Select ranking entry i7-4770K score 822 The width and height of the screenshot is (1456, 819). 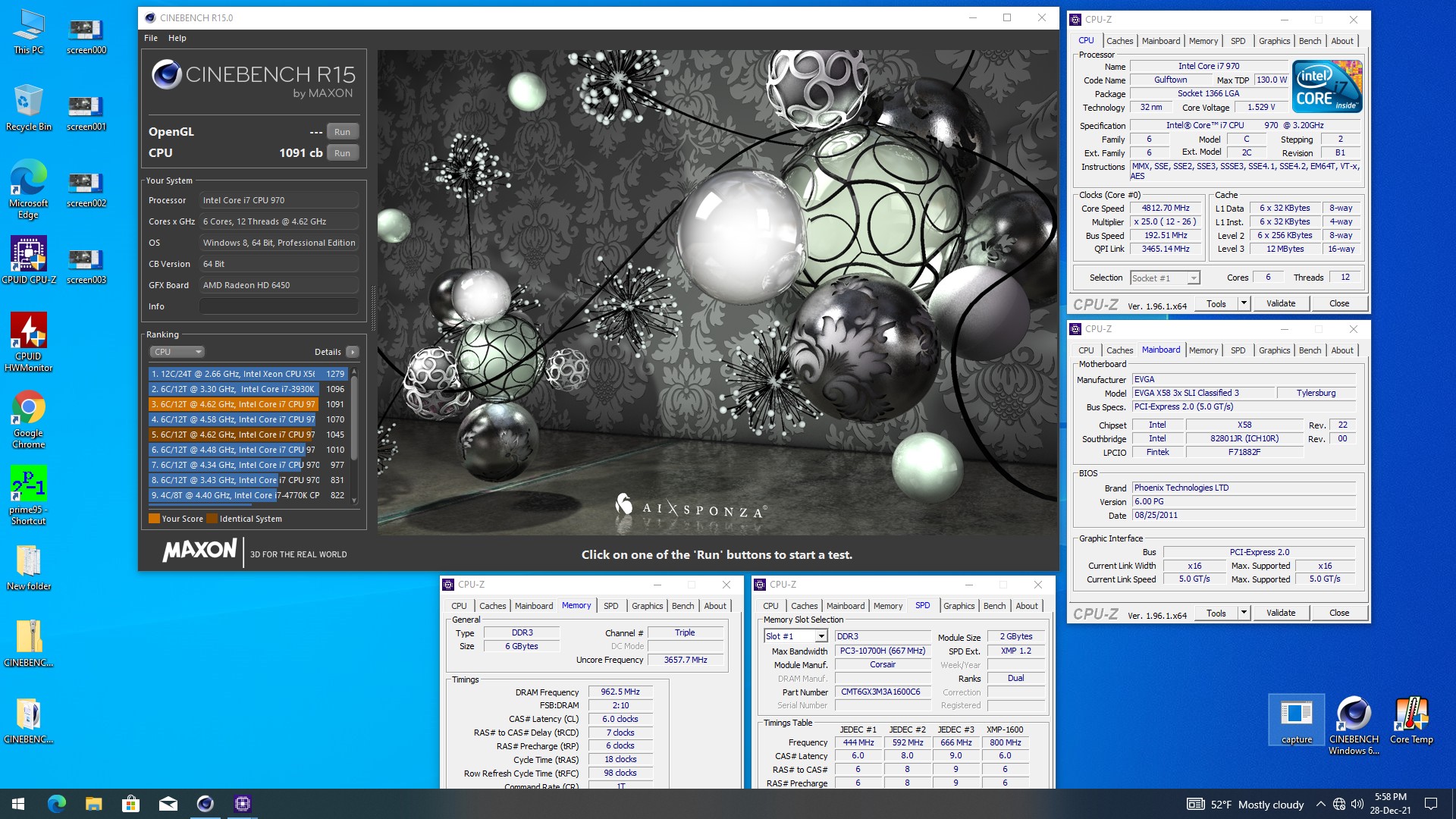pos(248,495)
